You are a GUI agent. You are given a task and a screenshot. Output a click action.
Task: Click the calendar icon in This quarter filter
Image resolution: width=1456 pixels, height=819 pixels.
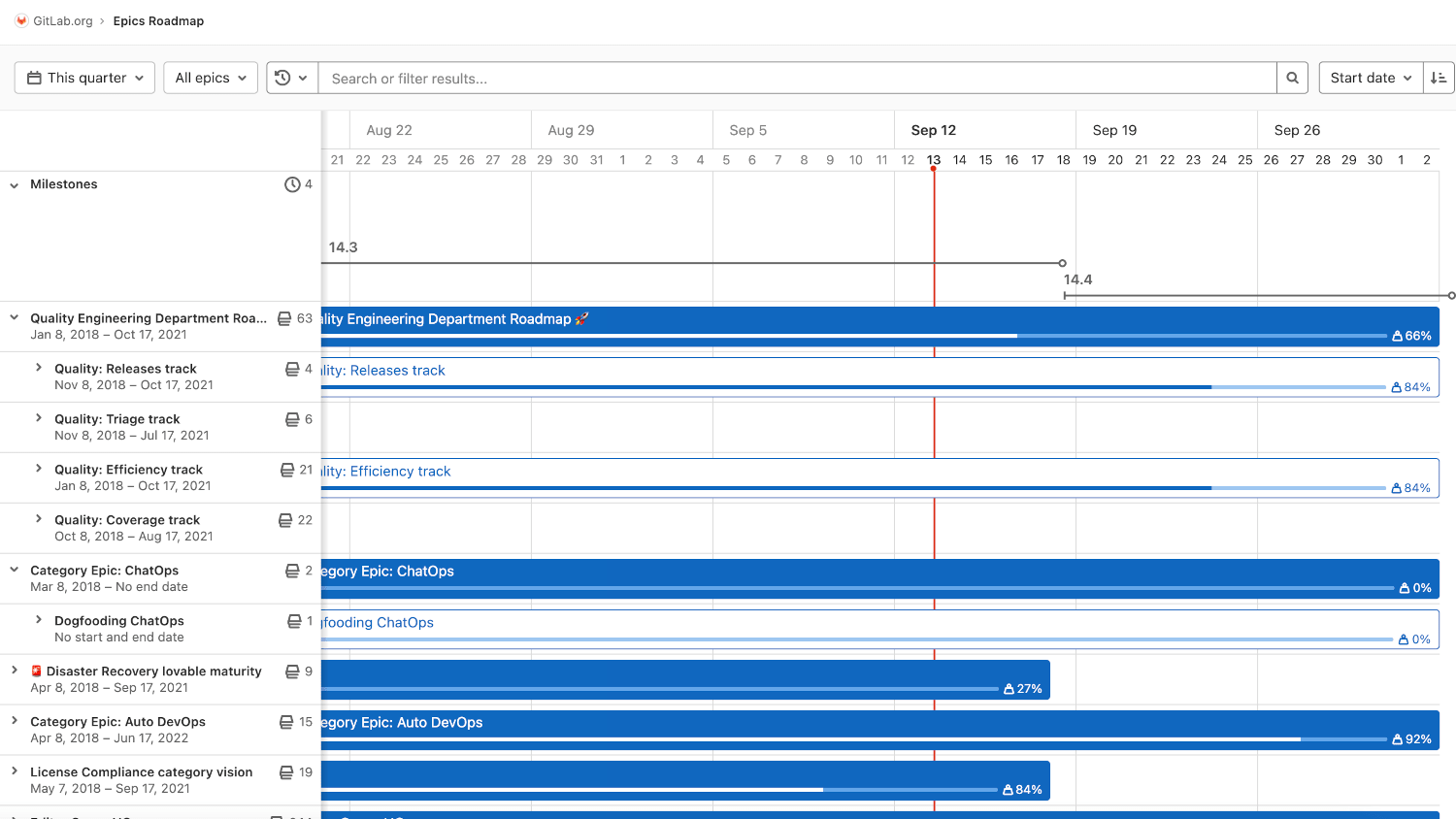[34, 78]
